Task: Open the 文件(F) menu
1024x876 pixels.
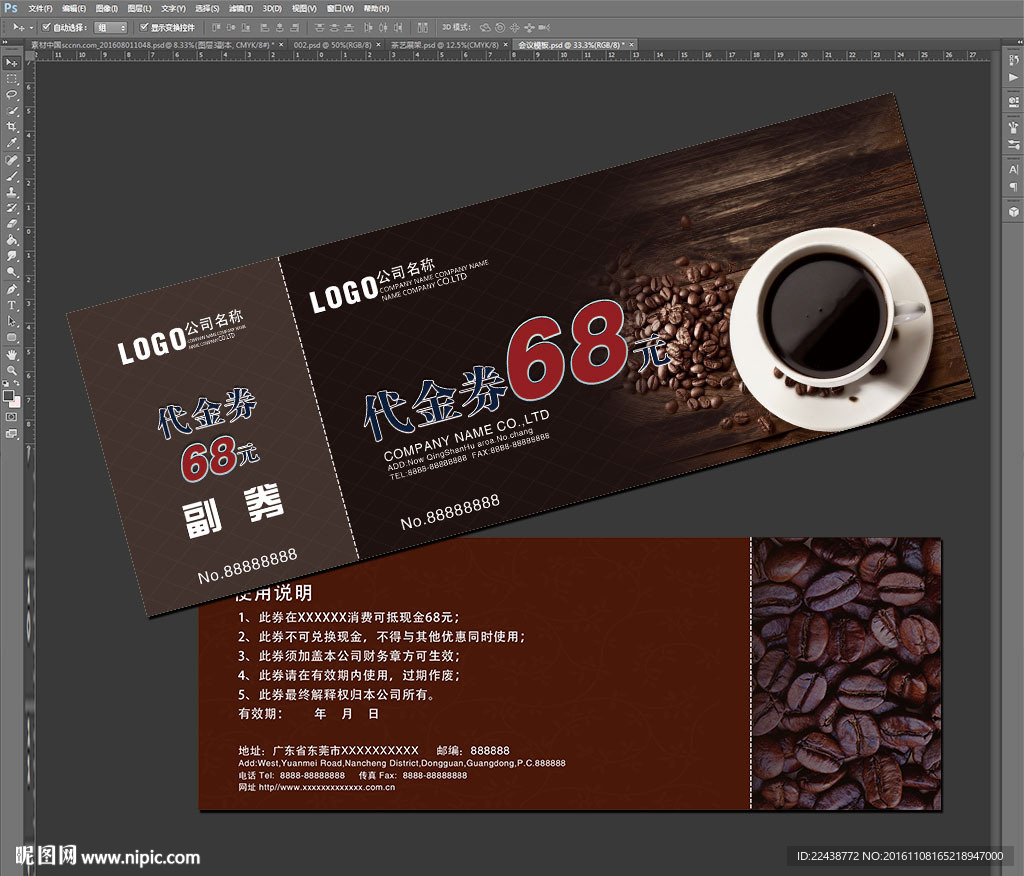Action: pos(40,8)
